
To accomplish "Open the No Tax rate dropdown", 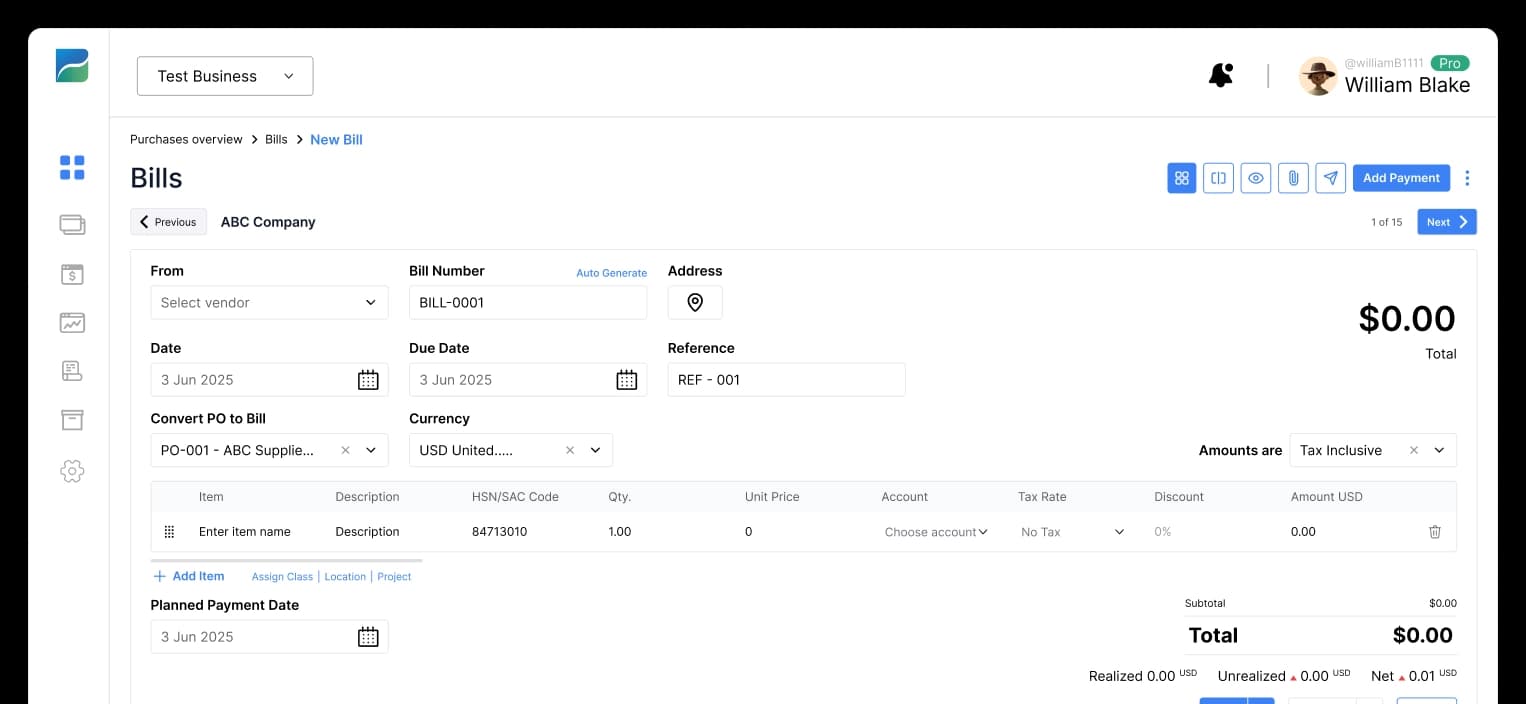I will (x=1070, y=531).
